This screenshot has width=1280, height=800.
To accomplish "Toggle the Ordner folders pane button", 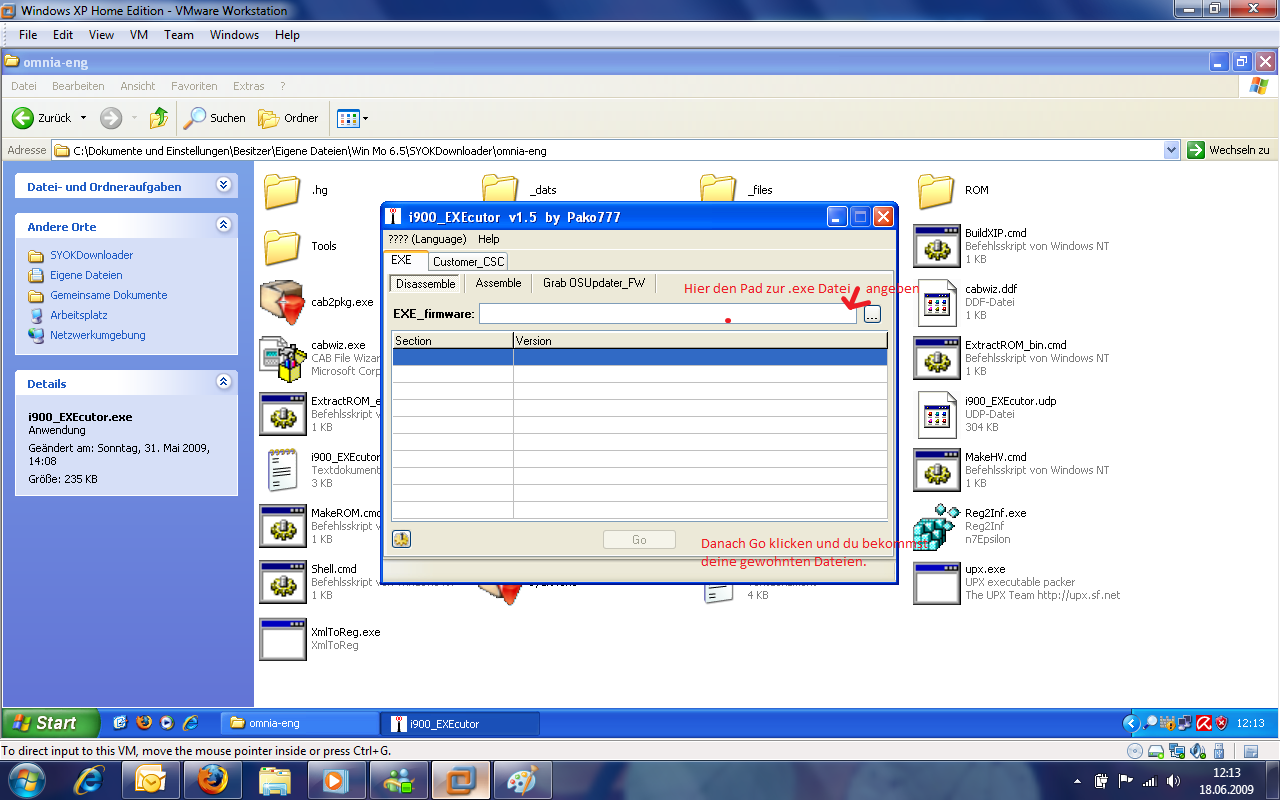I will point(289,118).
